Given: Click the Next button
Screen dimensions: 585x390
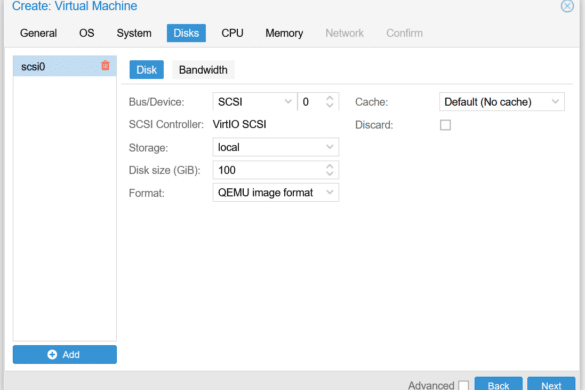Looking at the screenshot, I should [551, 384].
